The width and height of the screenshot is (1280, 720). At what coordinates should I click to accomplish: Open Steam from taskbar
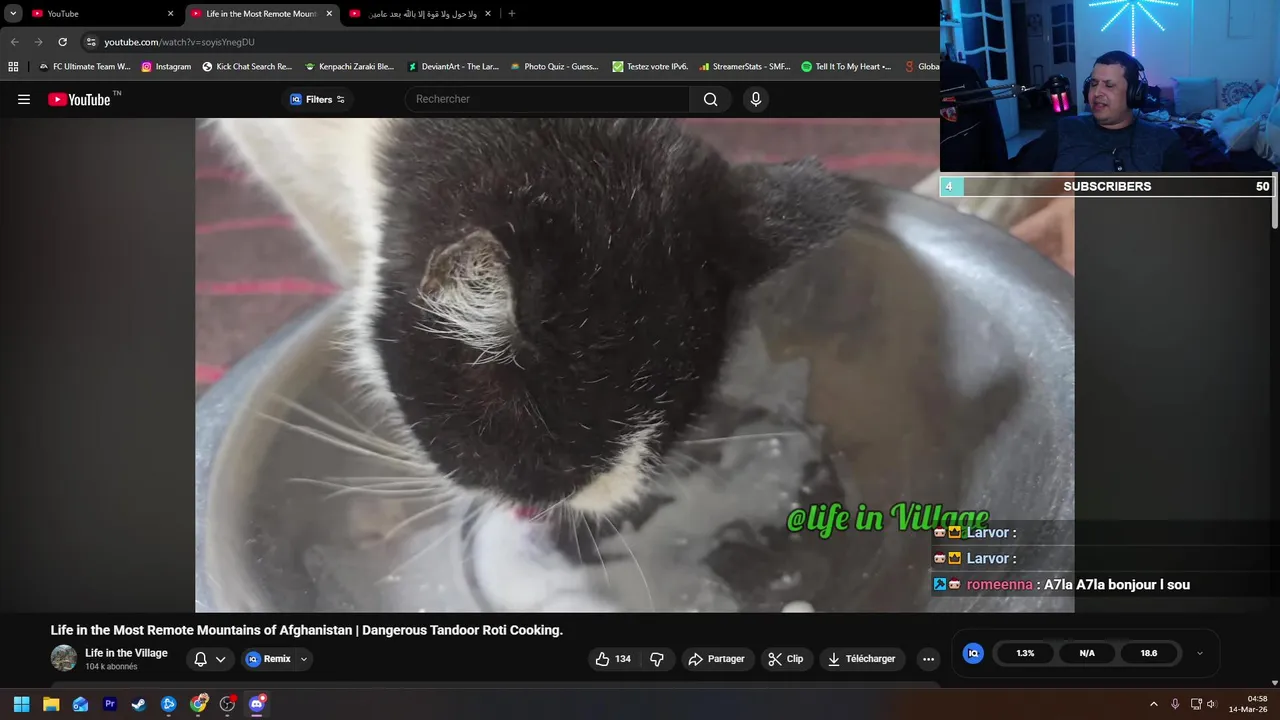139,704
